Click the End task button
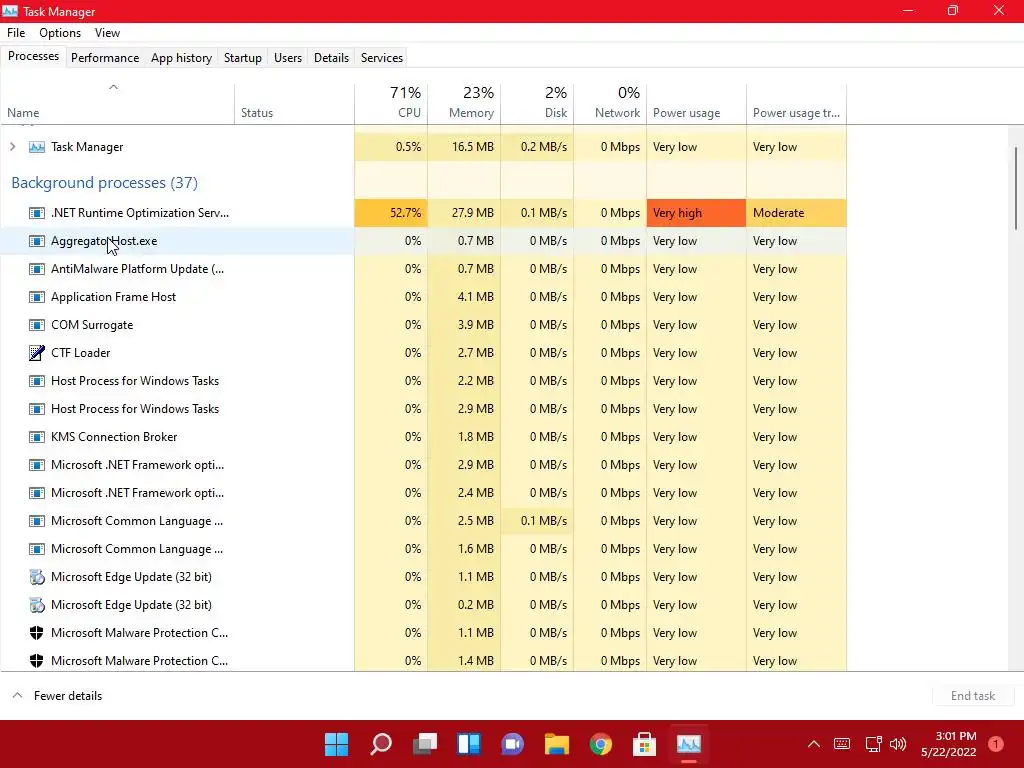This screenshot has height=768, width=1024. point(973,696)
